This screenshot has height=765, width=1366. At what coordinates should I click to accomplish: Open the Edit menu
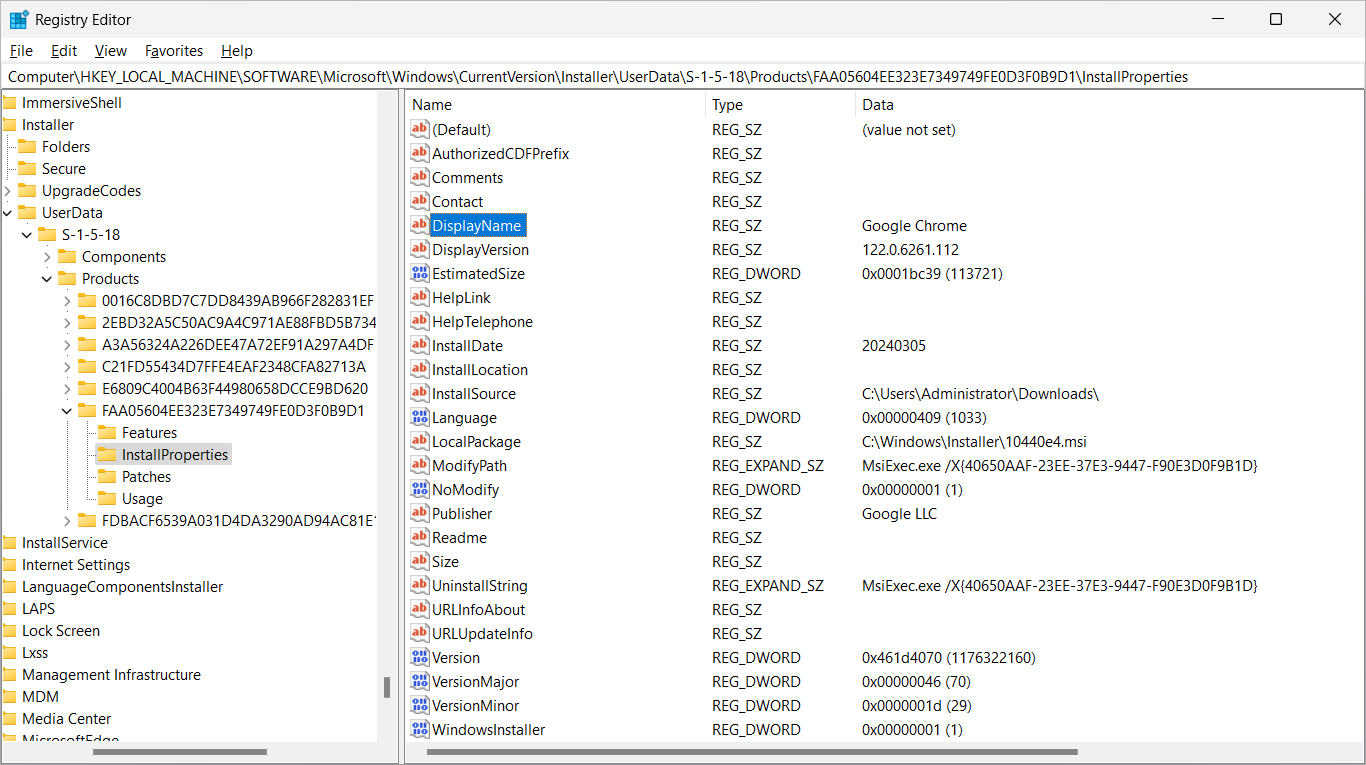pos(64,50)
